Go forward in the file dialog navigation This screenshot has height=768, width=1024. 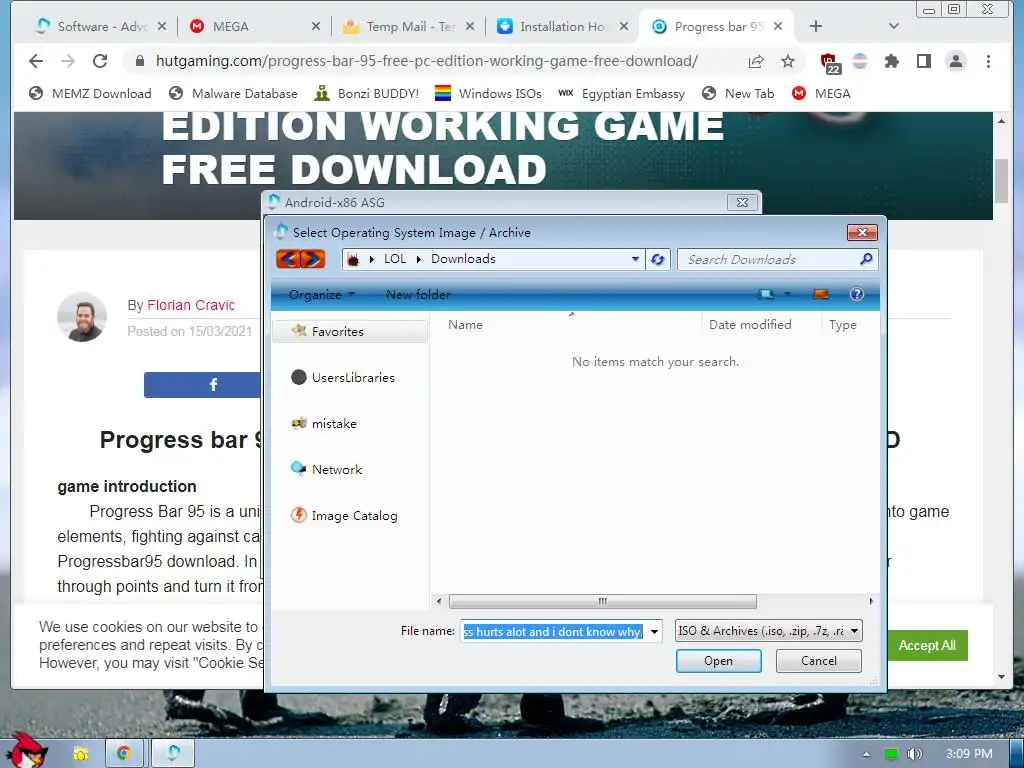[313, 259]
